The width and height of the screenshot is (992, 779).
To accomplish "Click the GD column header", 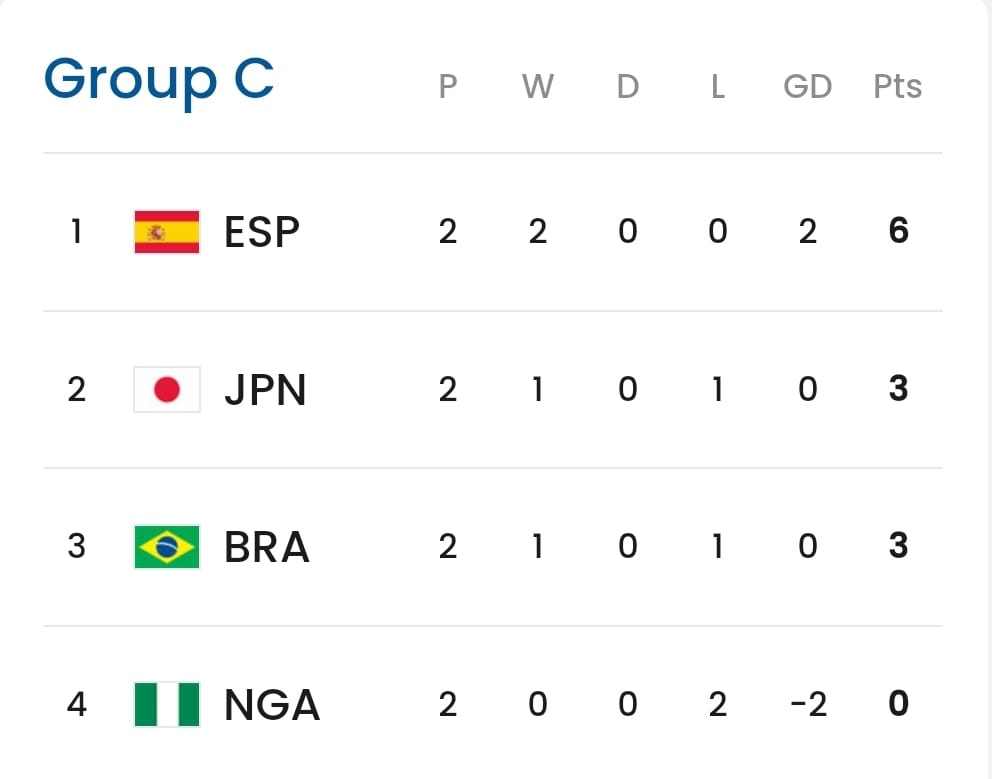I will pos(807,87).
